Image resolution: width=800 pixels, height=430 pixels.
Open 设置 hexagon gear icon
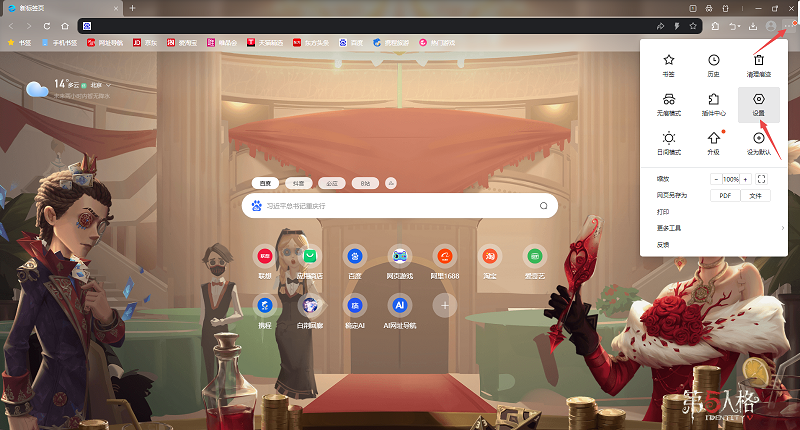[759, 99]
